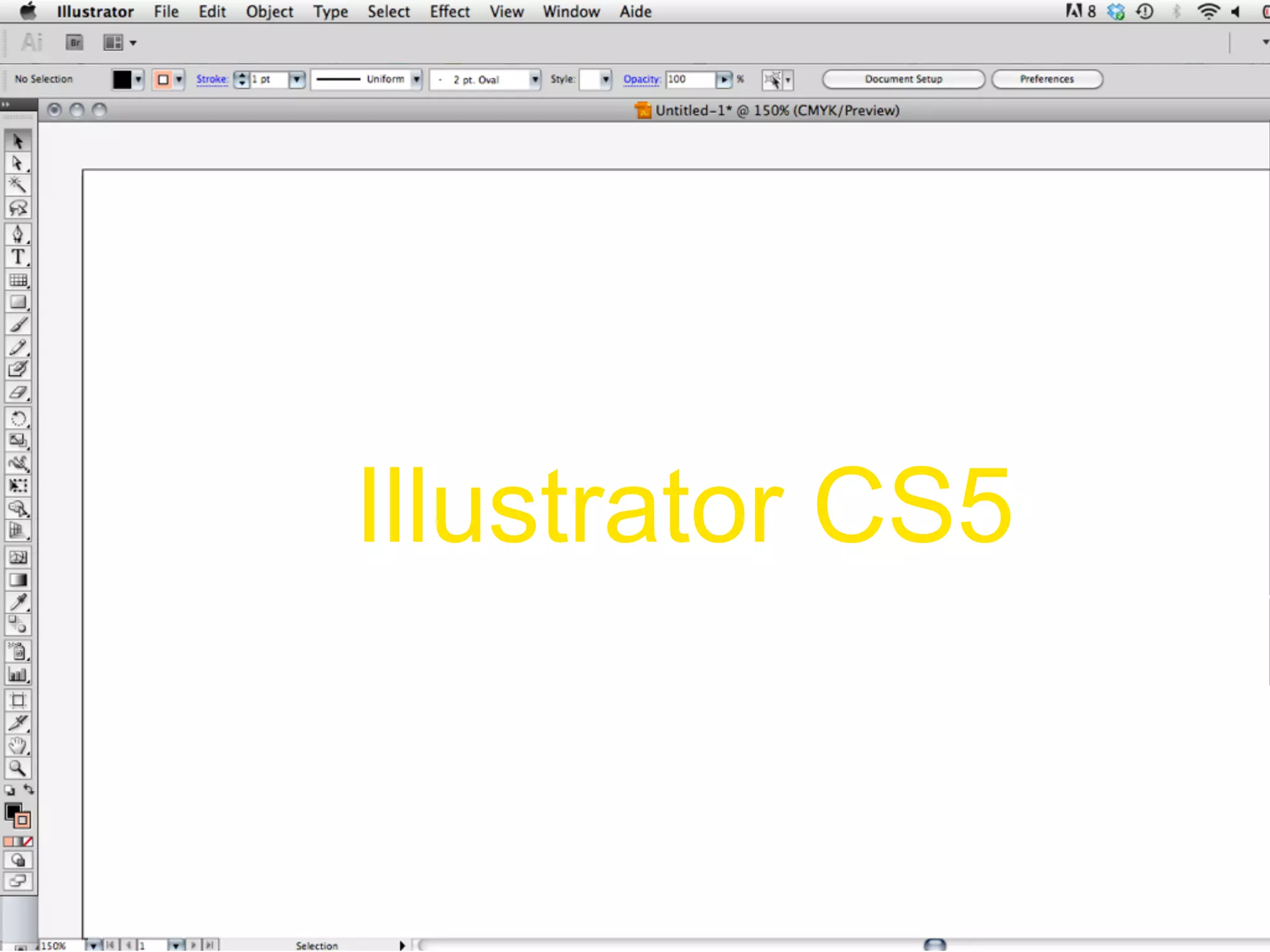The image size is (1270, 952).
Task: Toggle the drawing mode button
Action: pos(18,860)
